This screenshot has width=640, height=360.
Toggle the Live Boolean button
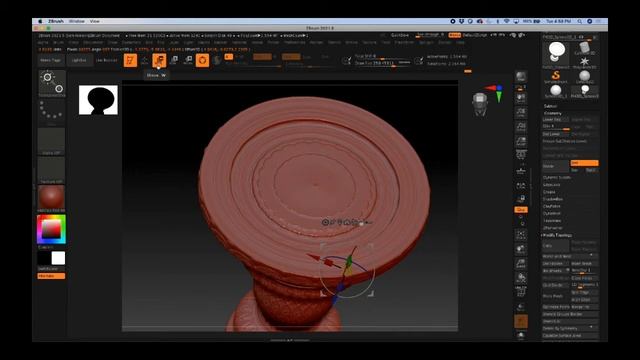click(x=107, y=60)
